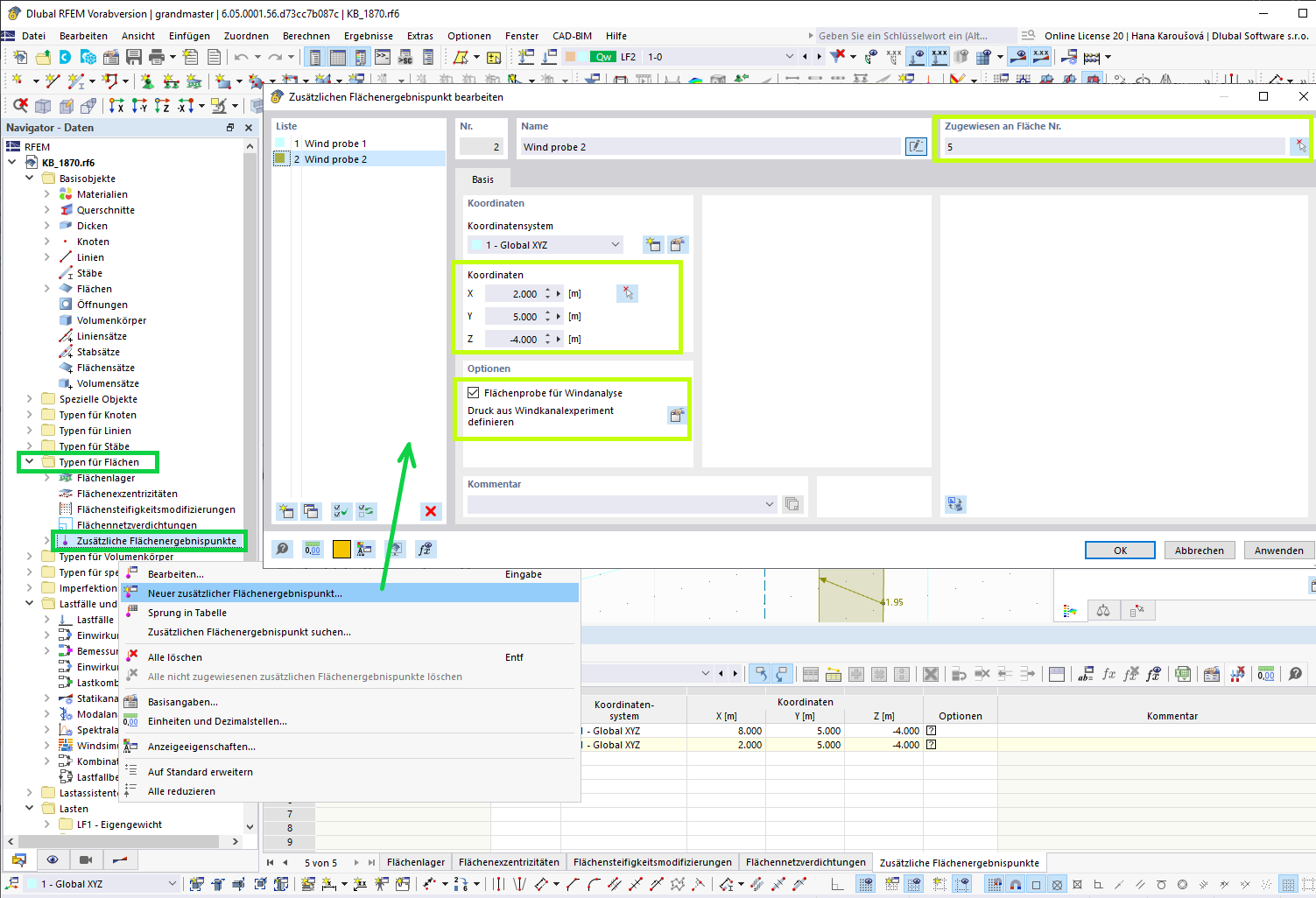Switch to the Flächenexzentrizitäten table tab
The height and width of the screenshot is (898, 1316).
(x=509, y=862)
